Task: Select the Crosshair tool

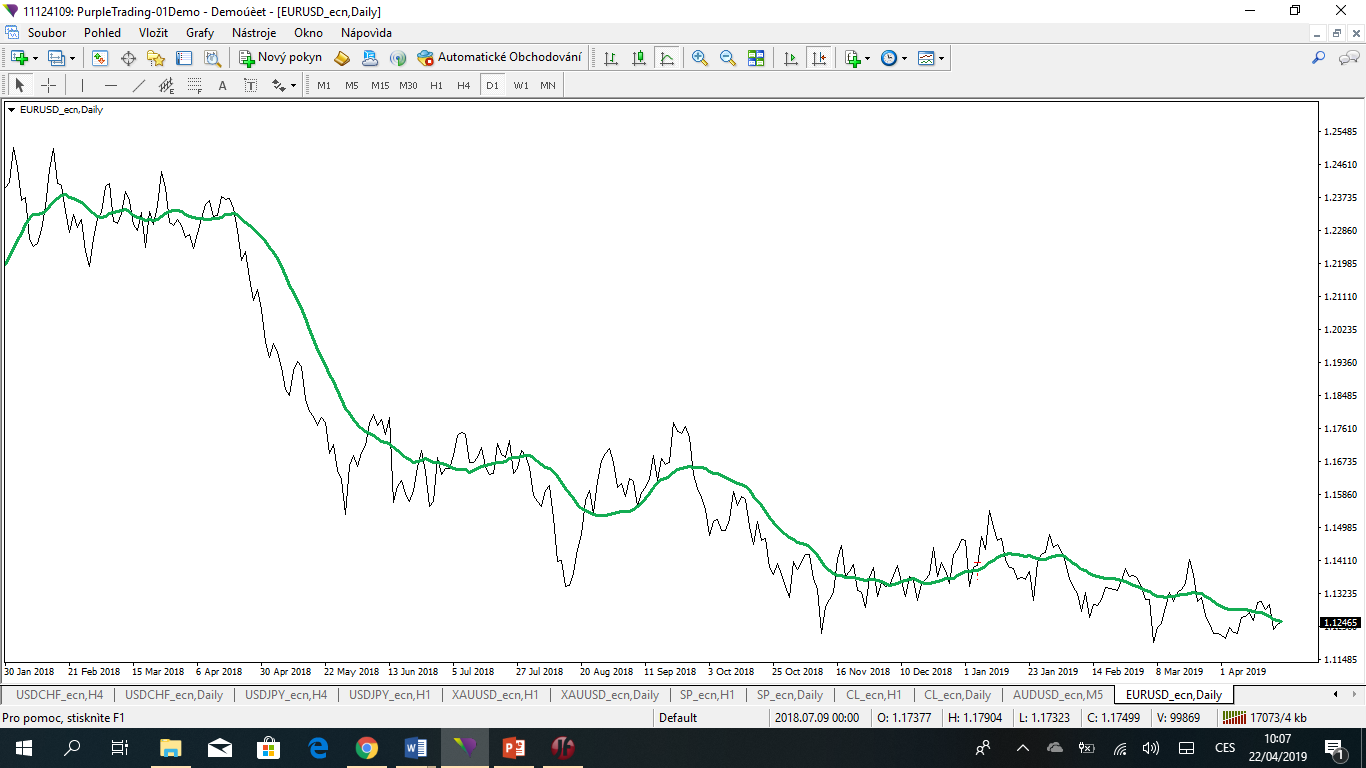Action: click(49, 85)
